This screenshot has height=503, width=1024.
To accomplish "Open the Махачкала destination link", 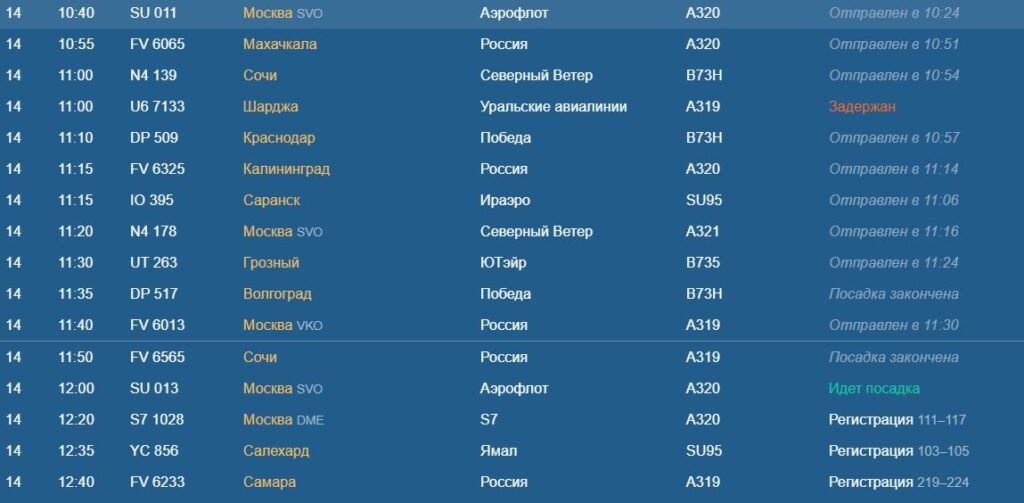I will tap(280, 44).
